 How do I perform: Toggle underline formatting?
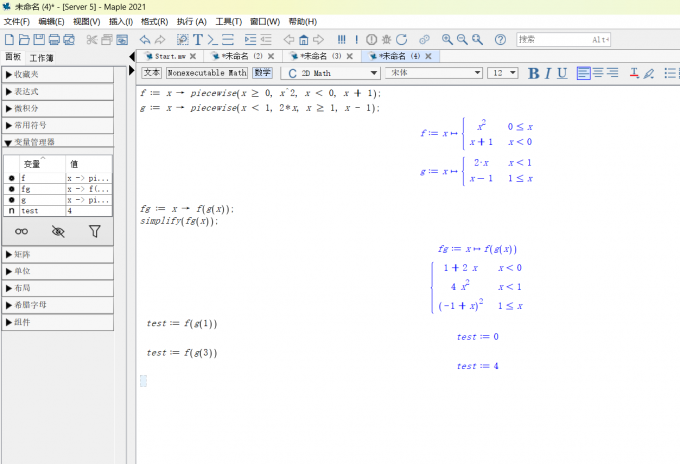point(562,73)
